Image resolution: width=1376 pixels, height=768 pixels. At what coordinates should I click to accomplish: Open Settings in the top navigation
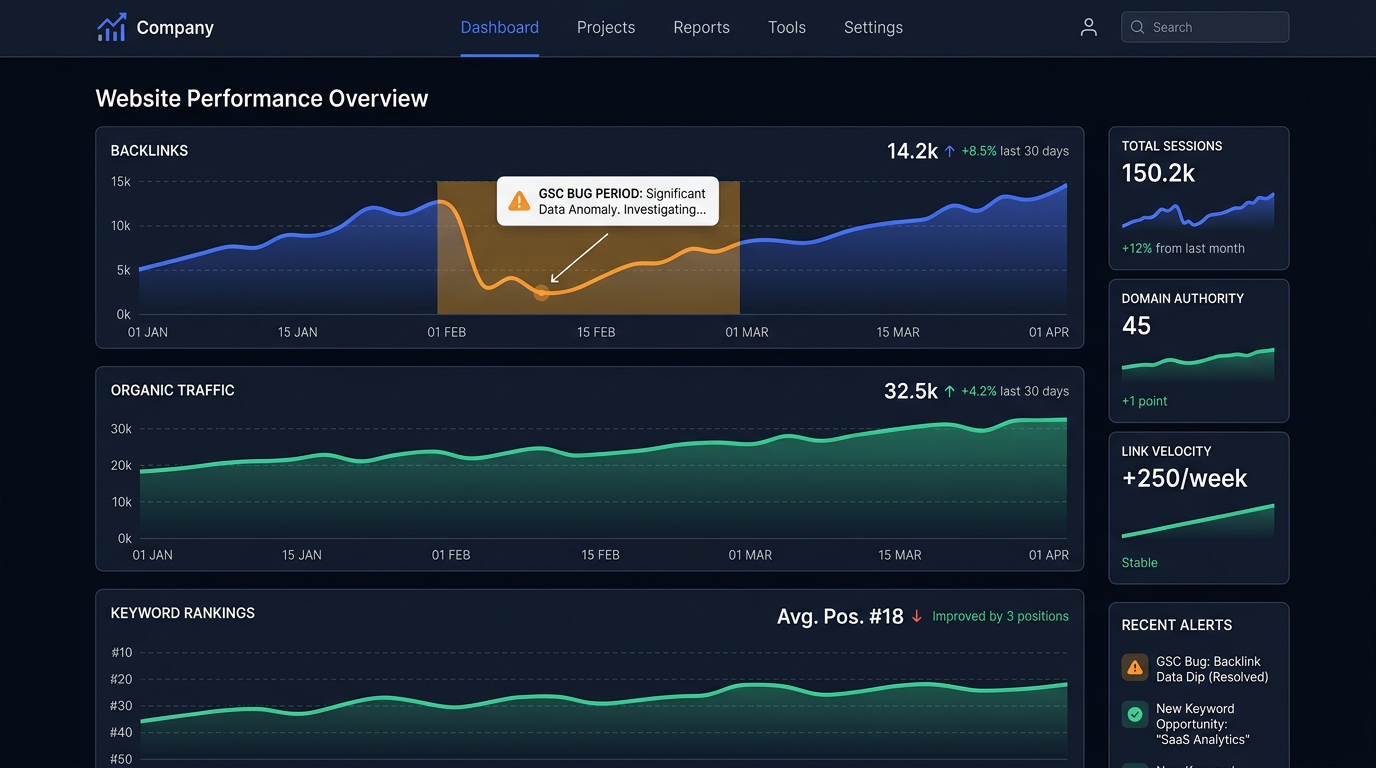click(x=873, y=27)
